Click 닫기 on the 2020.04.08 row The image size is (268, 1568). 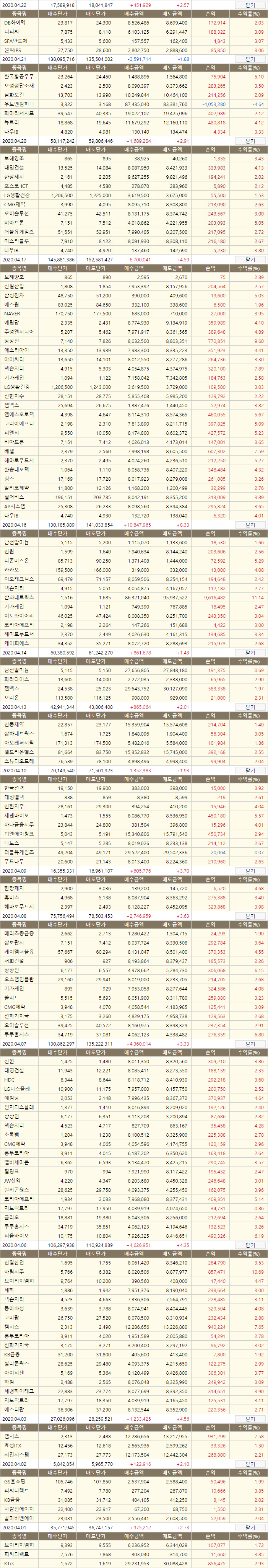pyautogui.click(x=250, y=917)
